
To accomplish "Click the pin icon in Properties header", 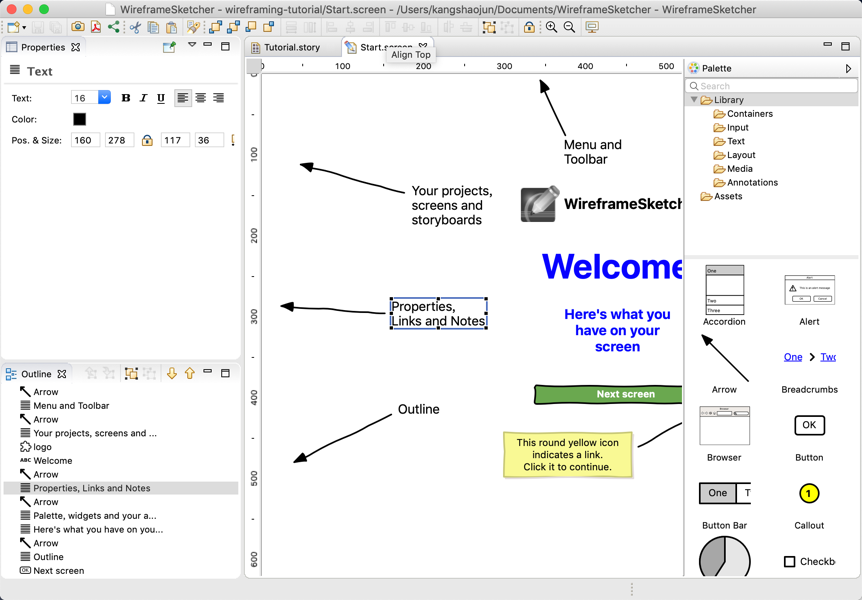I will click(x=169, y=47).
